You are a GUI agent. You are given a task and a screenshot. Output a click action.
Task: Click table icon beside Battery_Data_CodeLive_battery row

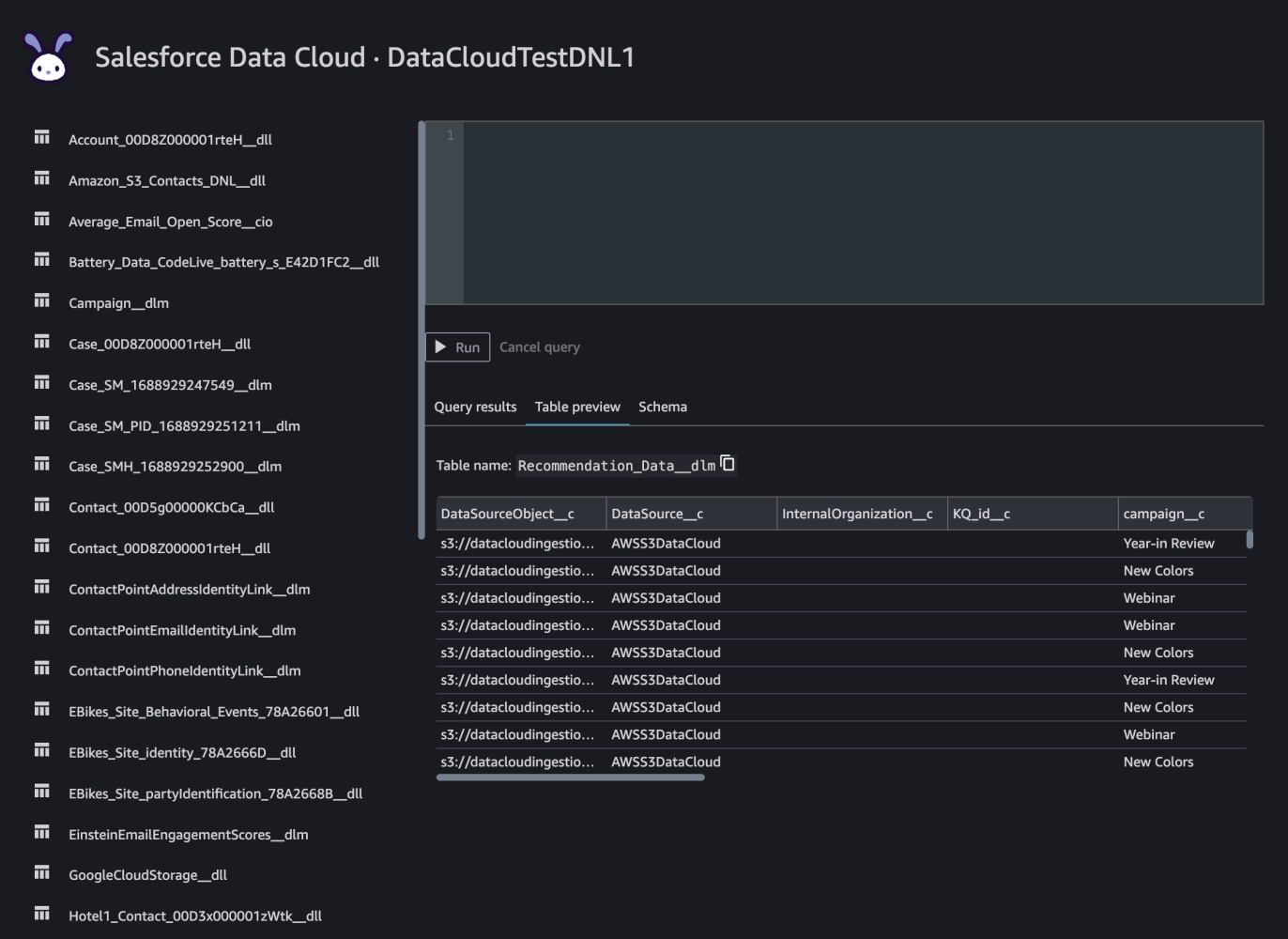[x=42, y=259]
